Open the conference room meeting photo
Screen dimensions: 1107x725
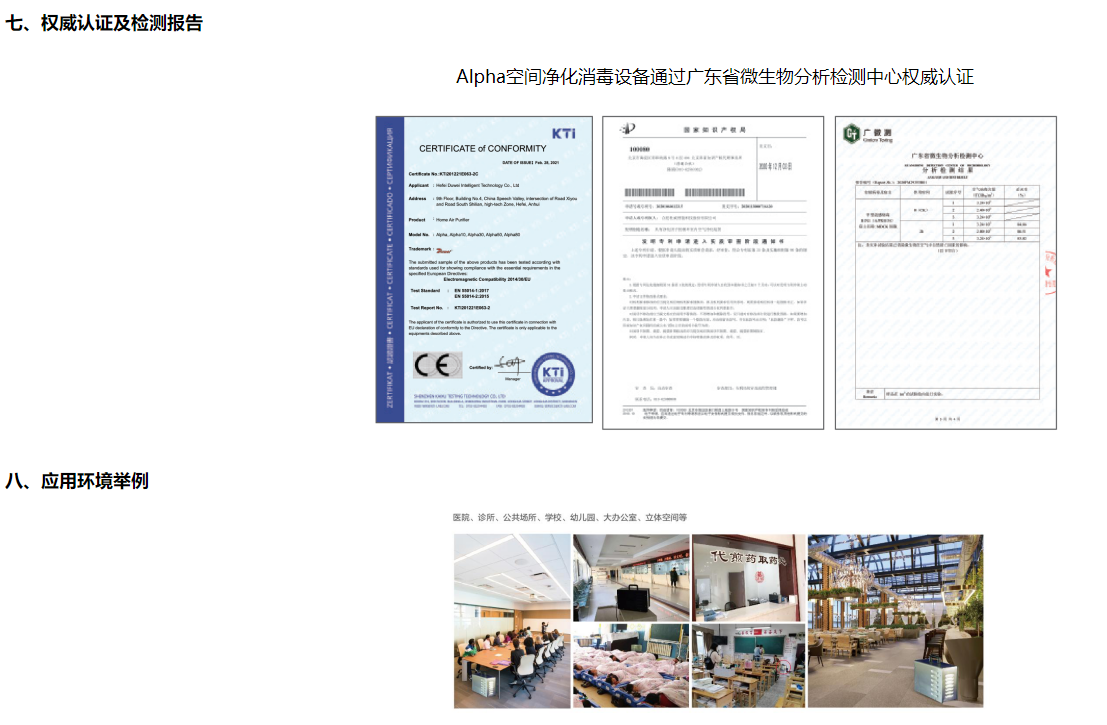point(512,621)
